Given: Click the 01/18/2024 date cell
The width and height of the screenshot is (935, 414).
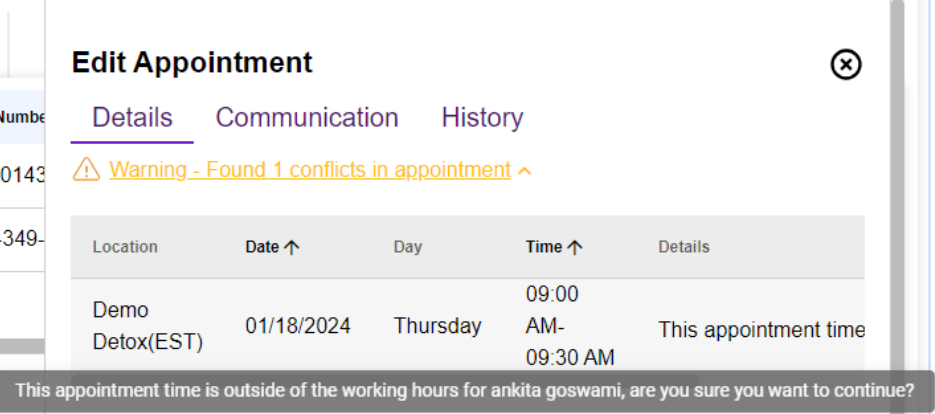Looking at the screenshot, I should click(298, 326).
